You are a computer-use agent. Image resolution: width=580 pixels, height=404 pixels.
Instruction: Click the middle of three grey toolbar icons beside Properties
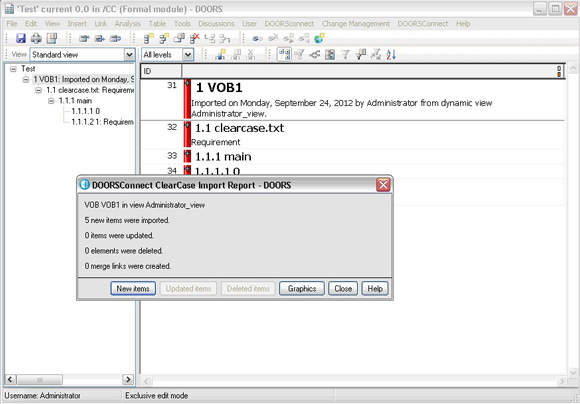(x=100, y=38)
